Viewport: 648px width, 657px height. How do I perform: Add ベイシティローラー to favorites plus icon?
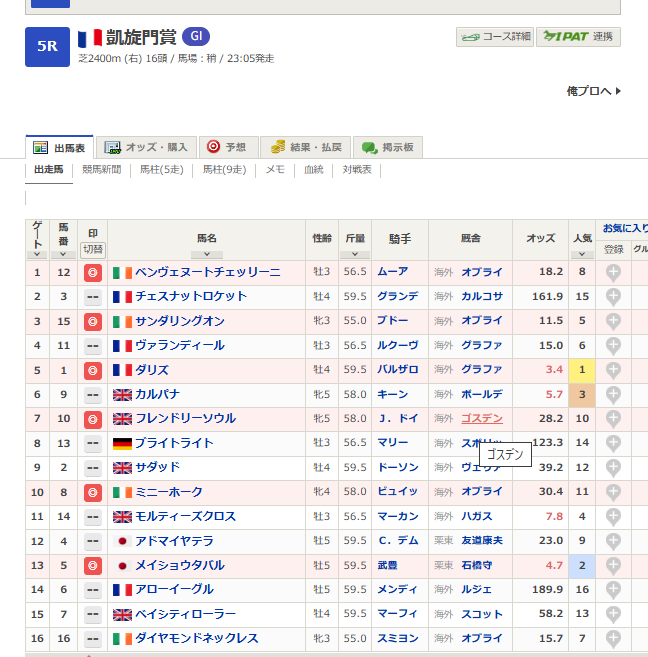[x=613, y=615]
